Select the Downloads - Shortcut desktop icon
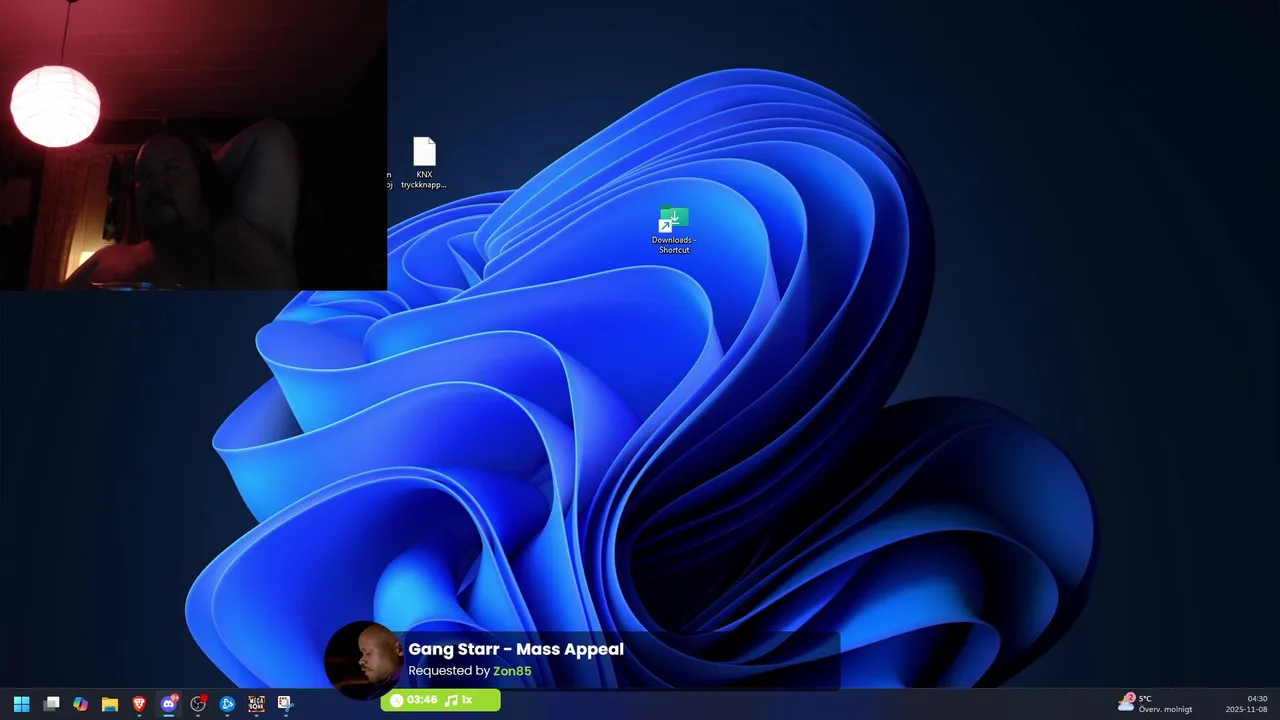This screenshot has width=1280, height=720. 674,230
